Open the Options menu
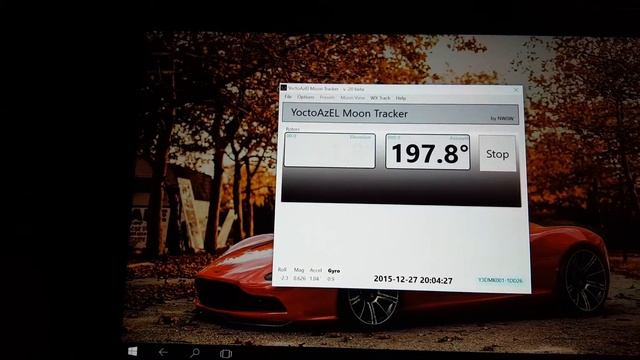The image size is (640, 360). 306,97
